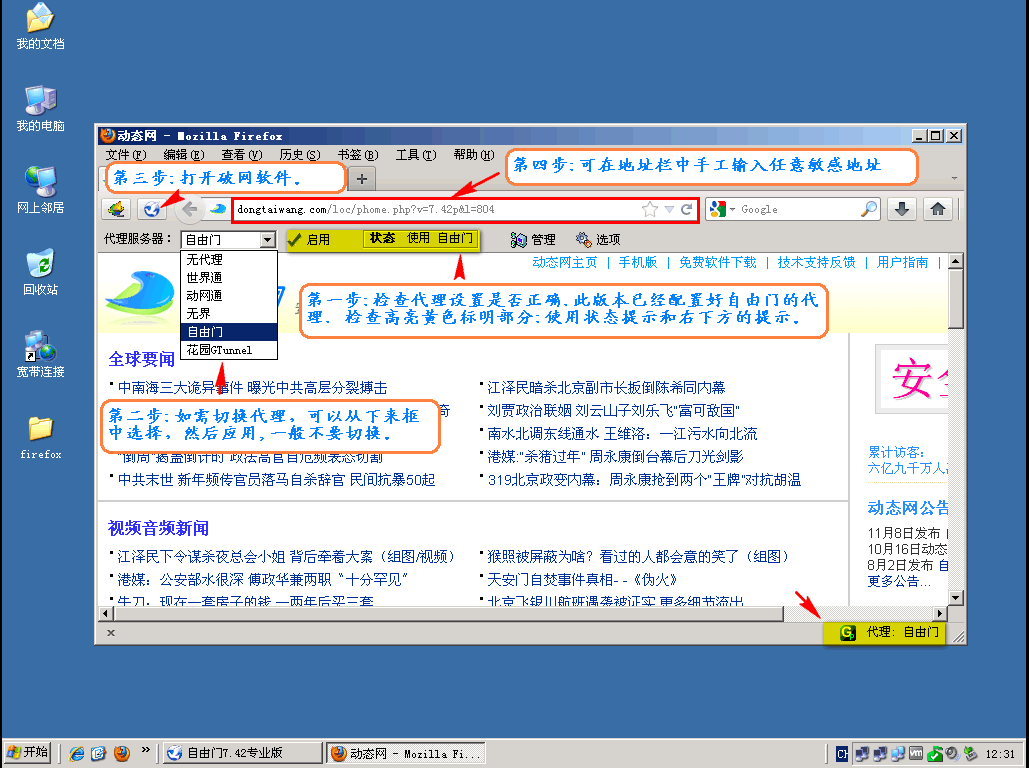Image resolution: width=1029 pixels, height=768 pixels.
Task: Open the 开始 Start menu
Action: click(x=28, y=753)
